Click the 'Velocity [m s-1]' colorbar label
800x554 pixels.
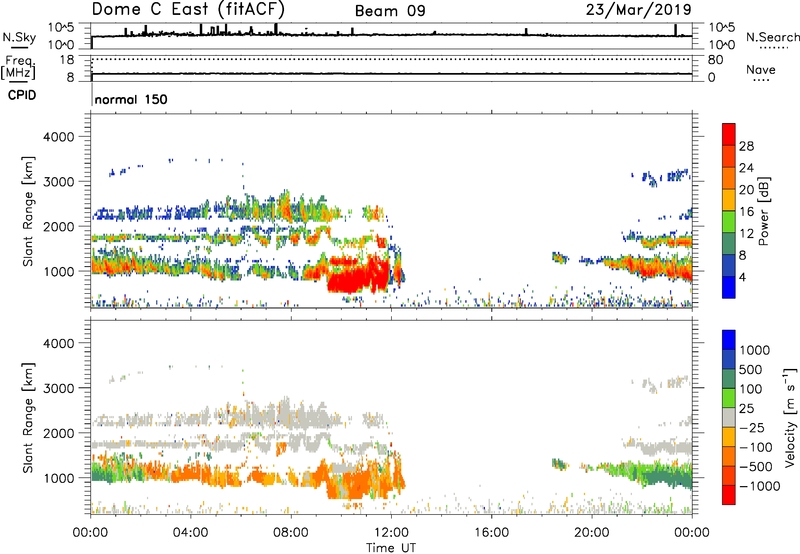click(x=790, y=417)
